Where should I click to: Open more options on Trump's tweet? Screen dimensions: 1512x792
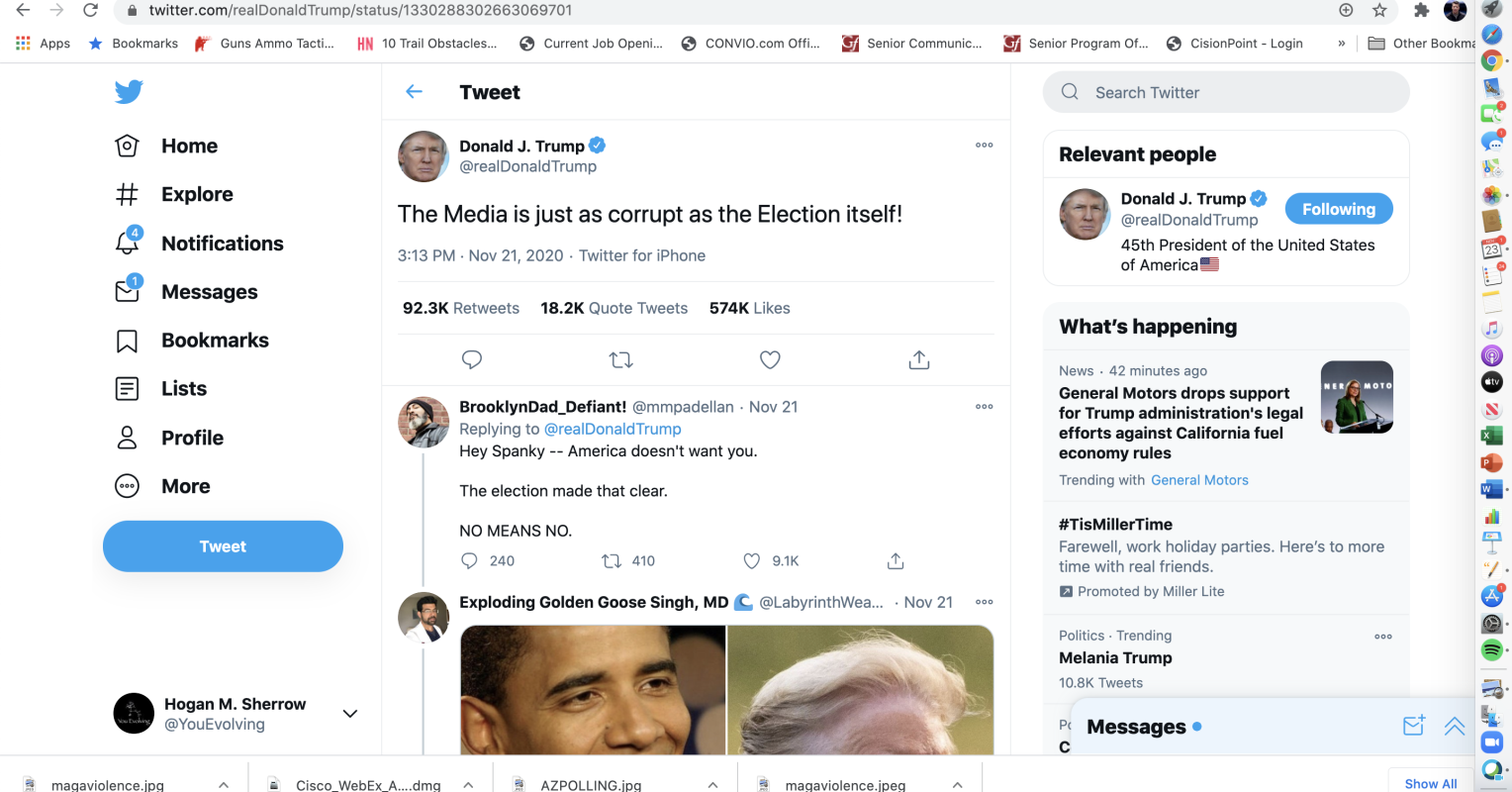pyautogui.click(x=984, y=145)
